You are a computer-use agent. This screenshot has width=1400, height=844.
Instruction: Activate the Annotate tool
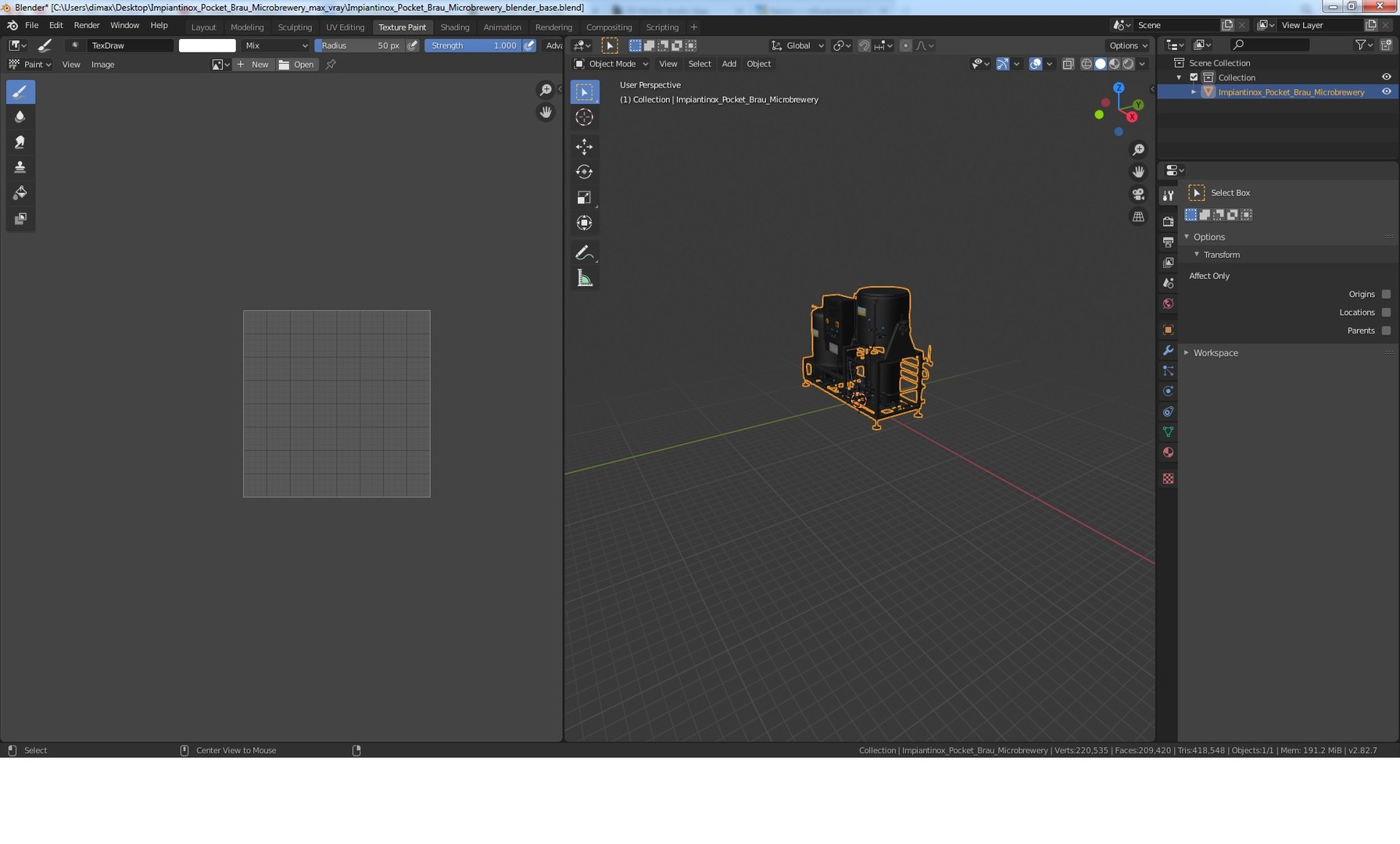pos(585,252)
